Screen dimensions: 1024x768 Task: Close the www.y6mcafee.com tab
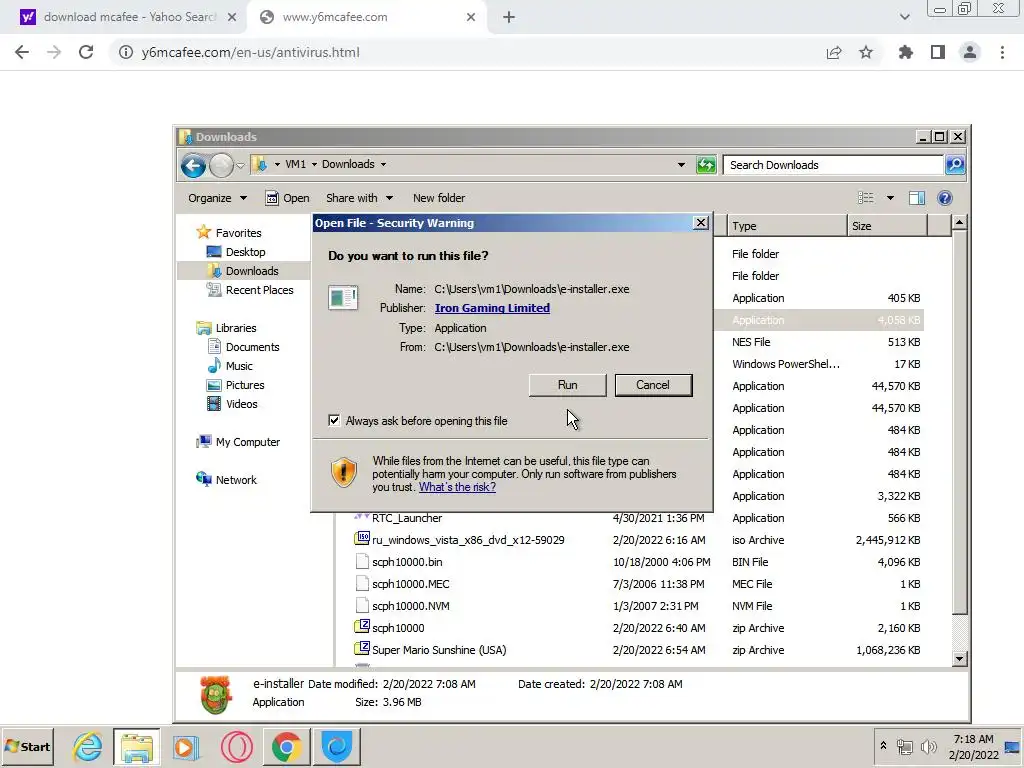pyautogui.click(x=471, y=17)
